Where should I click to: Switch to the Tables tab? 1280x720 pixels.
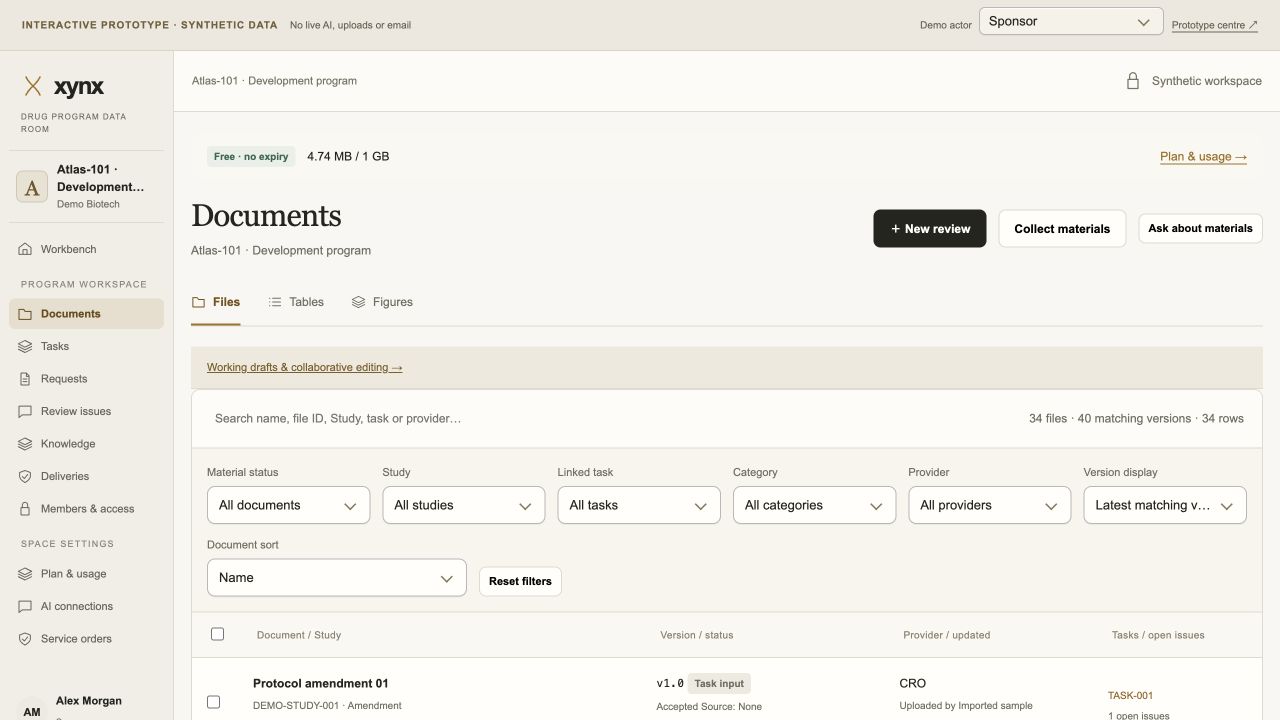(x=296, y=302)
